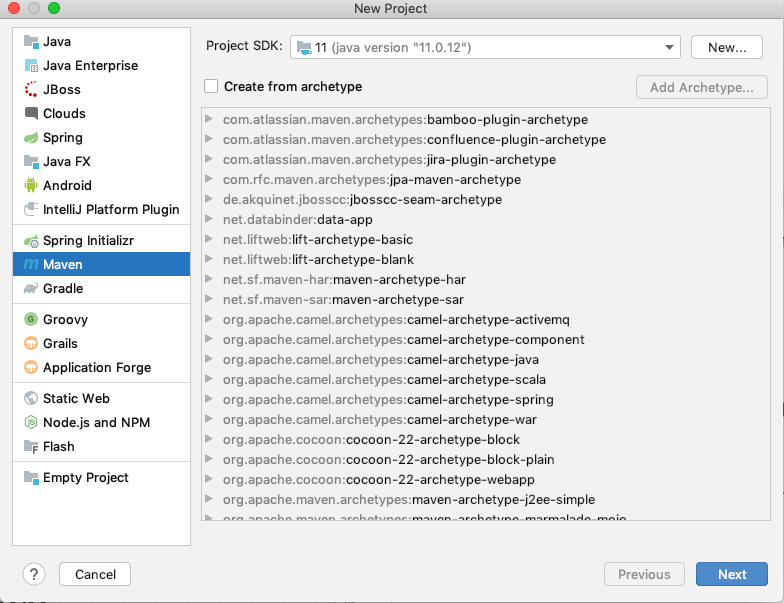The width and height of the screenshot is (784, 603).
Task: Click the IntelliJ Platform Plugin icon
Action: coord(31,210)
